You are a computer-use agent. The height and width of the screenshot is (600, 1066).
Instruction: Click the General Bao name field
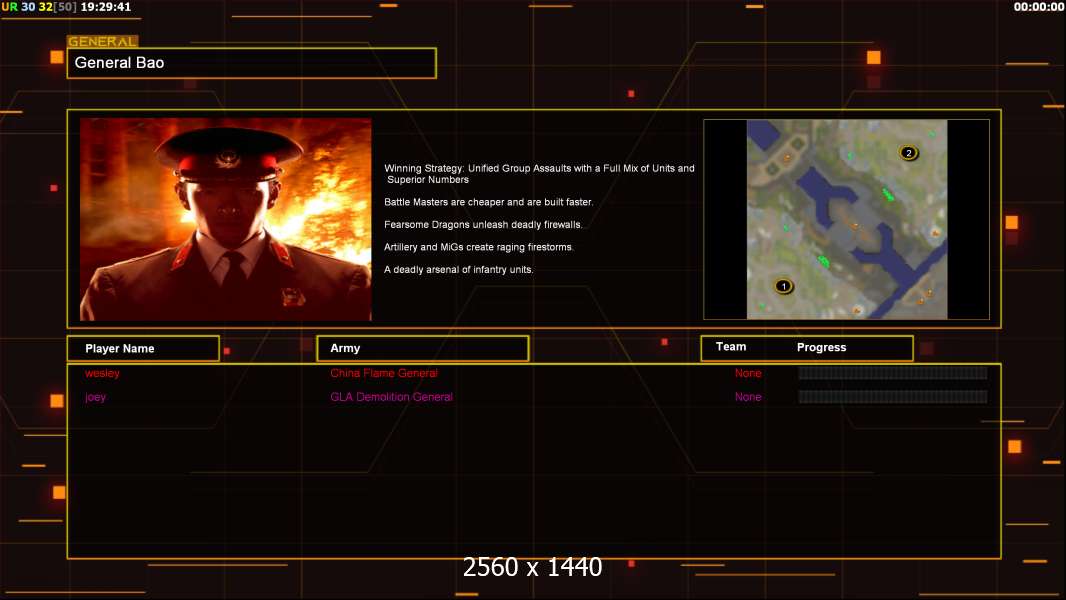click(252, 63)
